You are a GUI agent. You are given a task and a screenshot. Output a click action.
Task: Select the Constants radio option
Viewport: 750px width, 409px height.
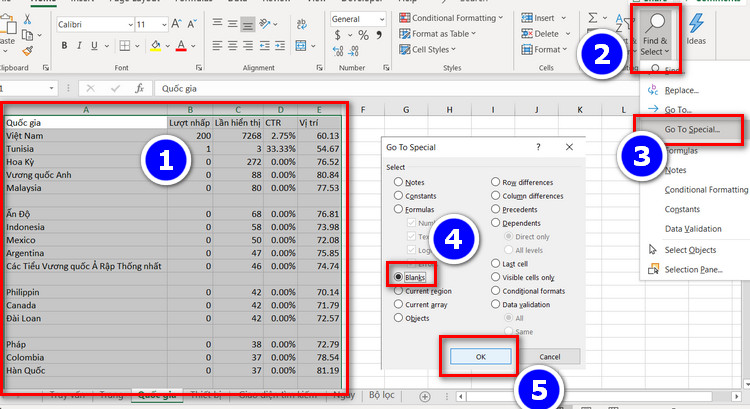click(x=398, y=196)
